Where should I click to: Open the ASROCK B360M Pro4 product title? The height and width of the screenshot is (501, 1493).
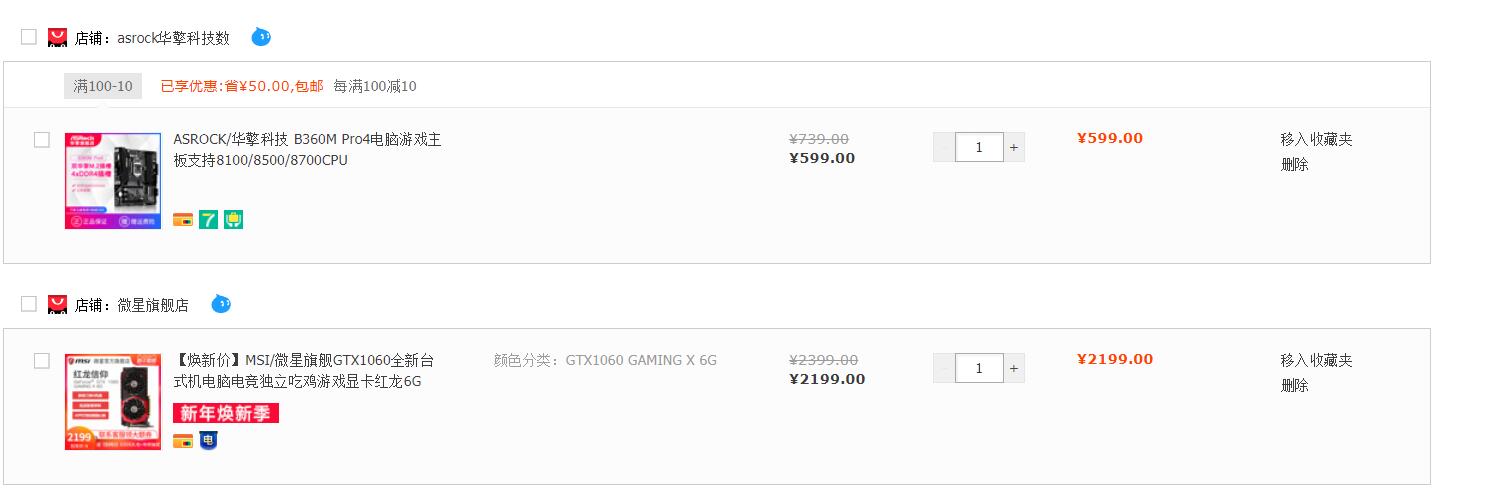point(307,149)
